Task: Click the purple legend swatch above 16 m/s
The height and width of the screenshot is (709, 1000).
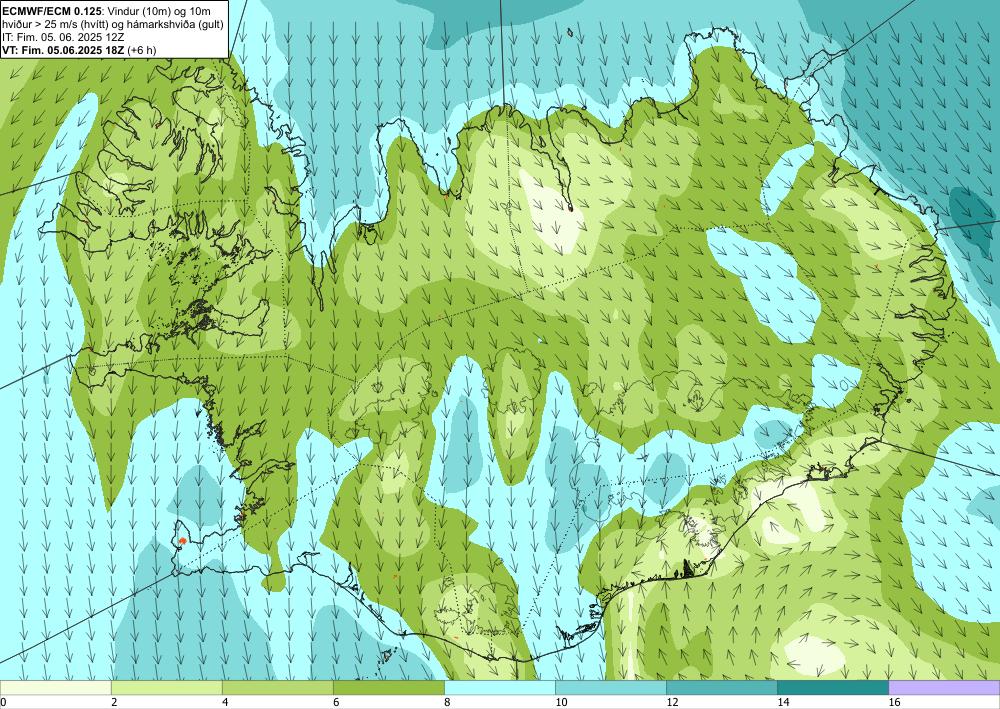Action: (x=944, y=687)
